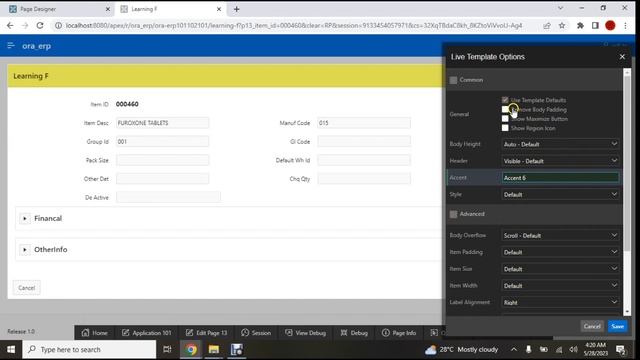Click the Pack Size input field

[162, 160]
